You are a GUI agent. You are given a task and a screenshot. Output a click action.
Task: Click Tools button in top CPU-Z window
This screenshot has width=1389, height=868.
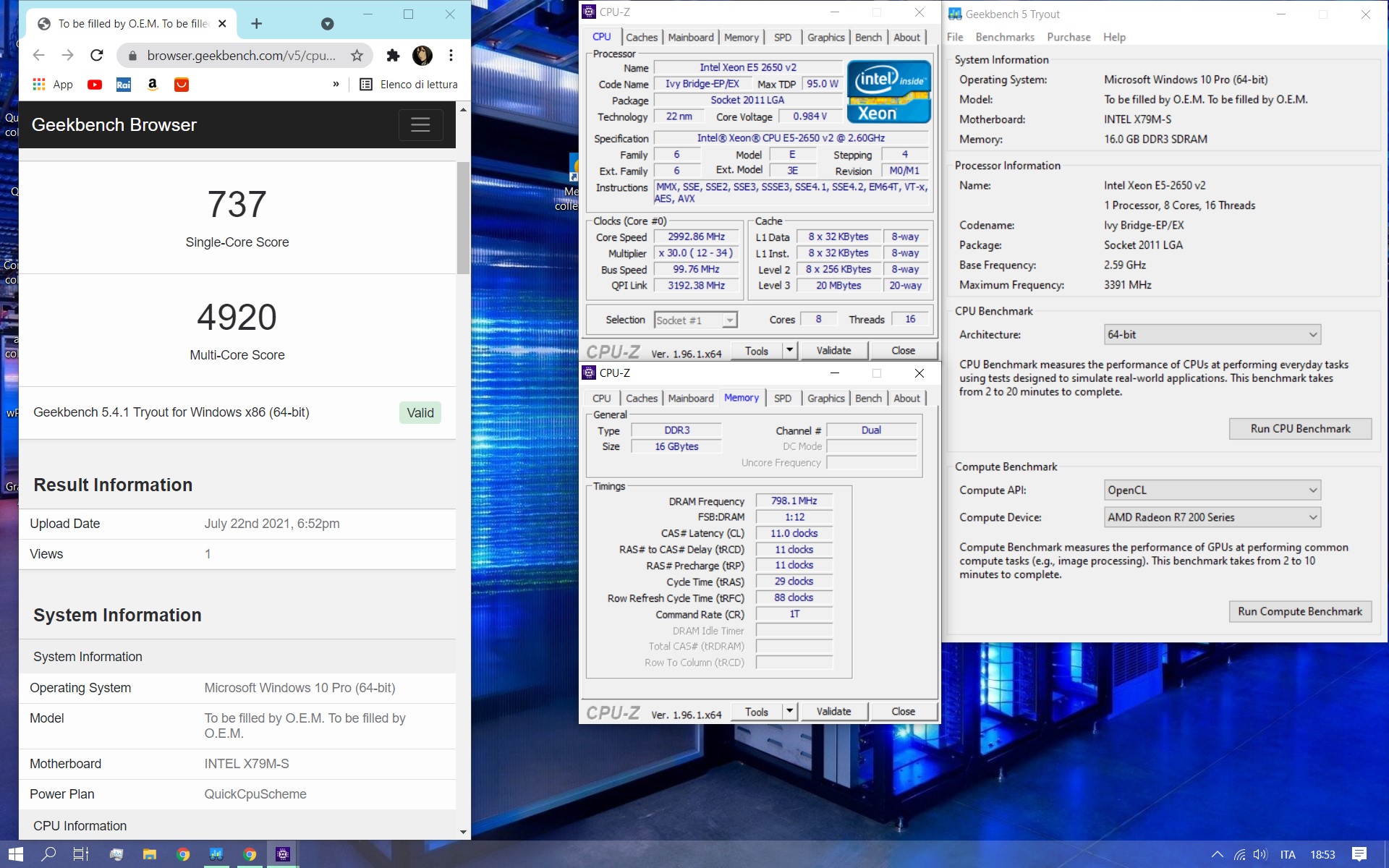pyautogui.click(x=756, y=351)
